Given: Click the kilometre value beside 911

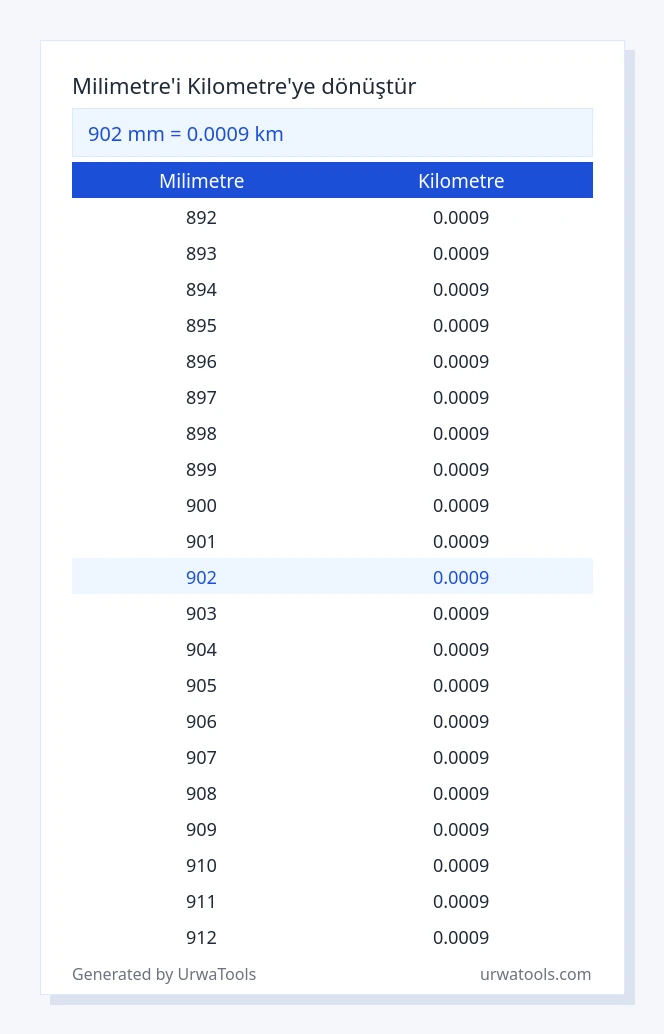Looking at the screenshot, I should coord(461,902).
